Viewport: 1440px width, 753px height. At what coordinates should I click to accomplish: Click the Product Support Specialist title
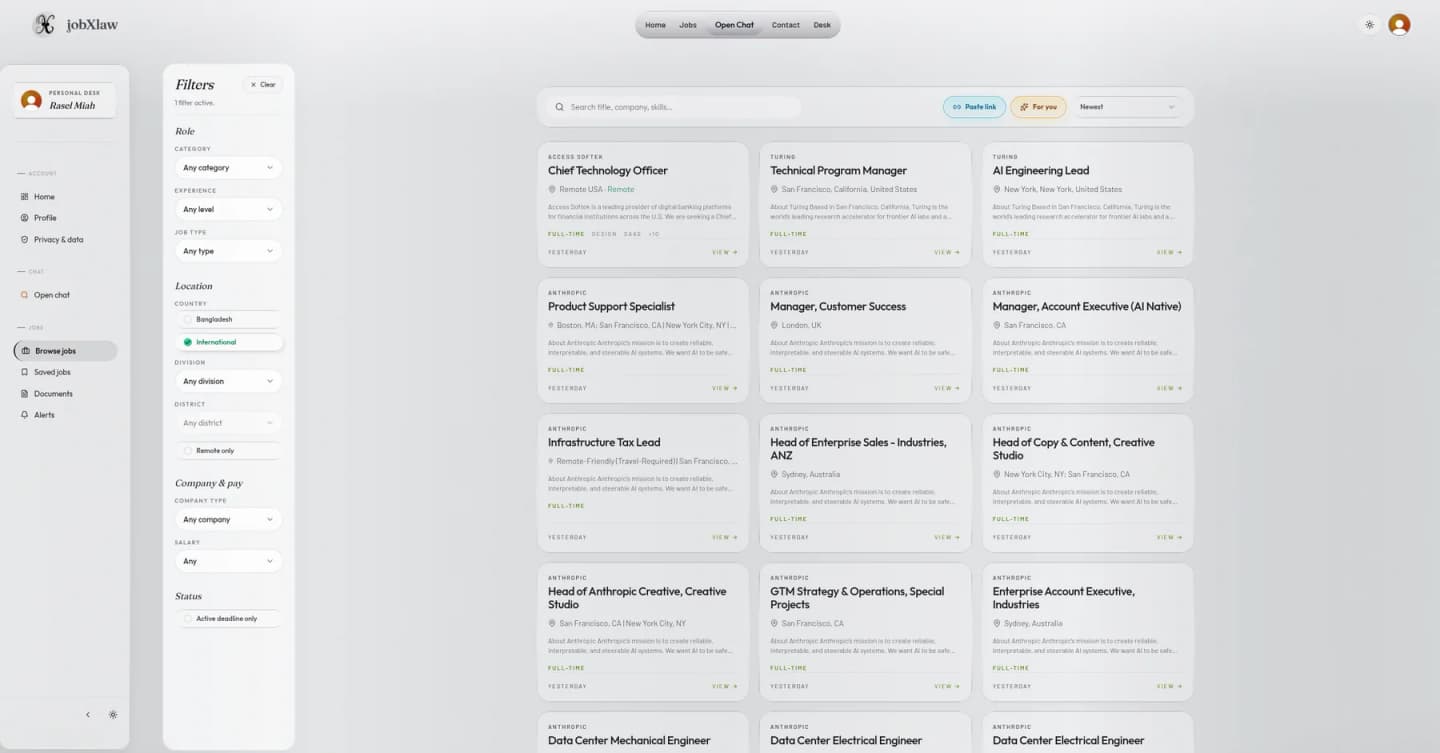click(x=612, y=307)
